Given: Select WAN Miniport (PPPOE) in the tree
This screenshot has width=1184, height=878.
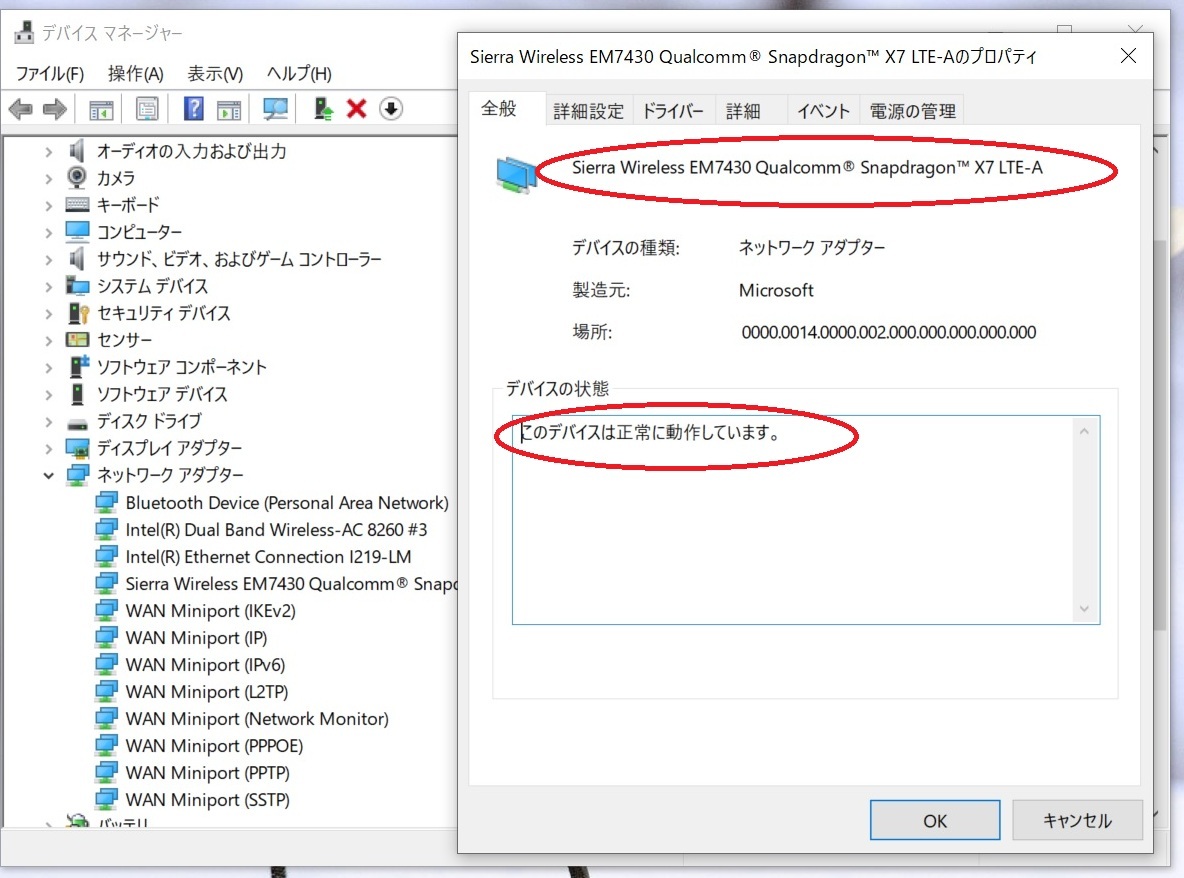Looking at the screenshot, I should tap(214, 746).
